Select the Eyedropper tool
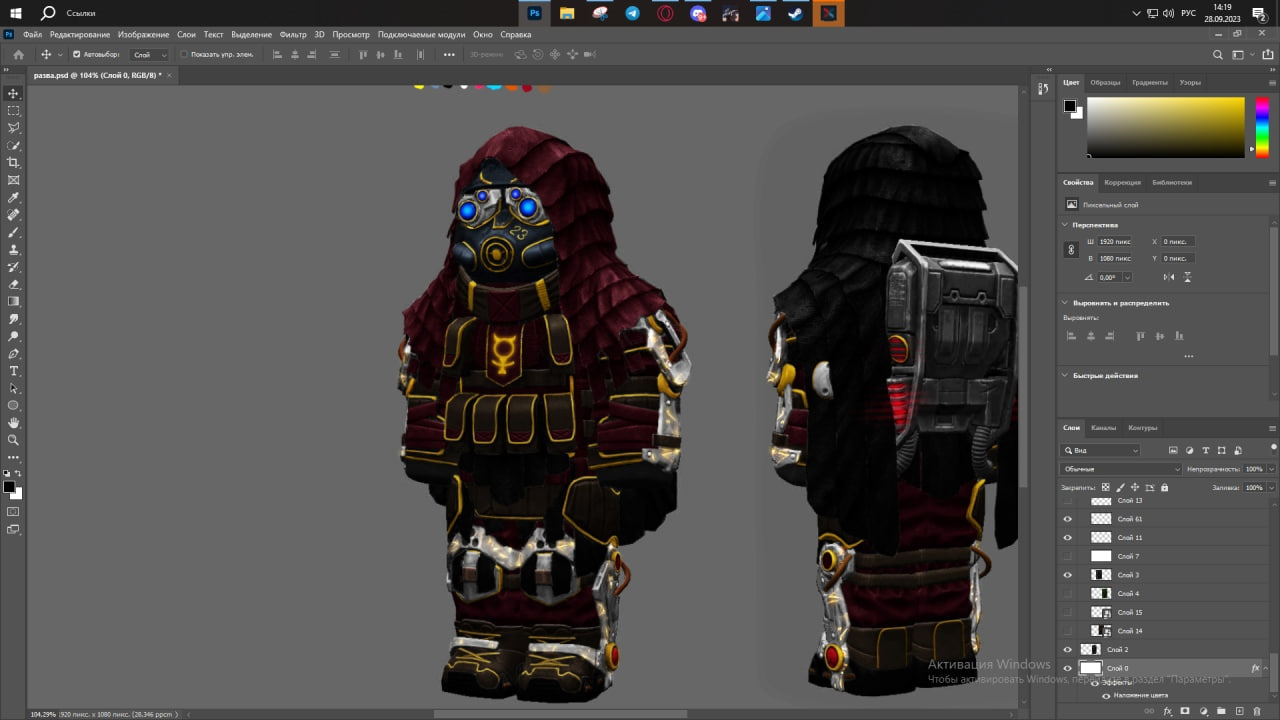1280x720 pixels. (x=13, y=198)
